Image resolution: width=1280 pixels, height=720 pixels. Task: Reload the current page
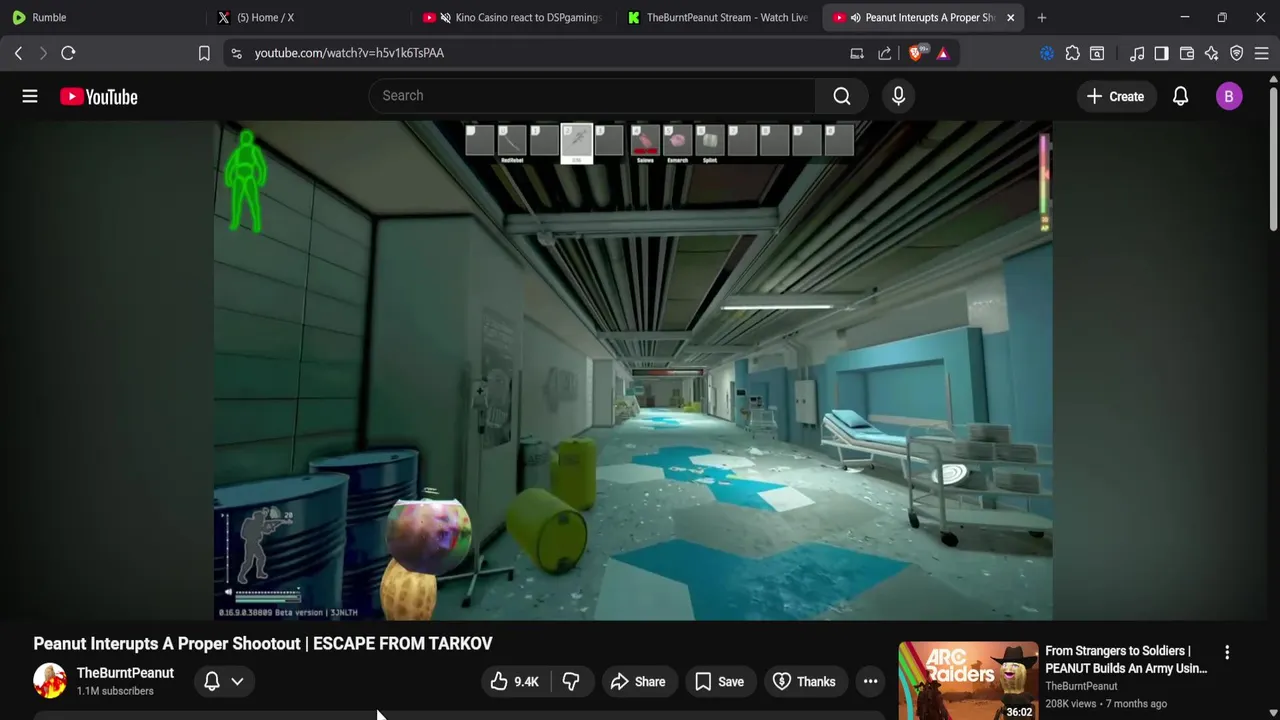[68, 53]
